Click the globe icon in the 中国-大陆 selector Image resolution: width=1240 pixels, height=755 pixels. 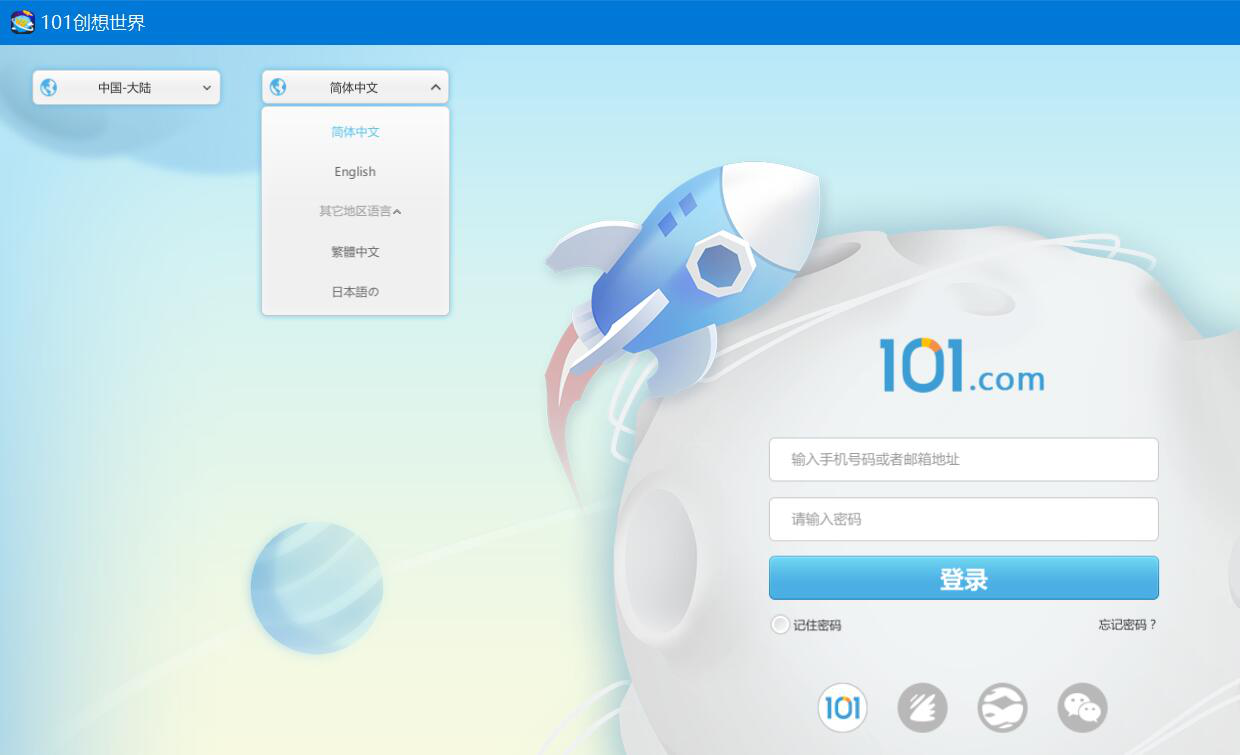point(49,88)
